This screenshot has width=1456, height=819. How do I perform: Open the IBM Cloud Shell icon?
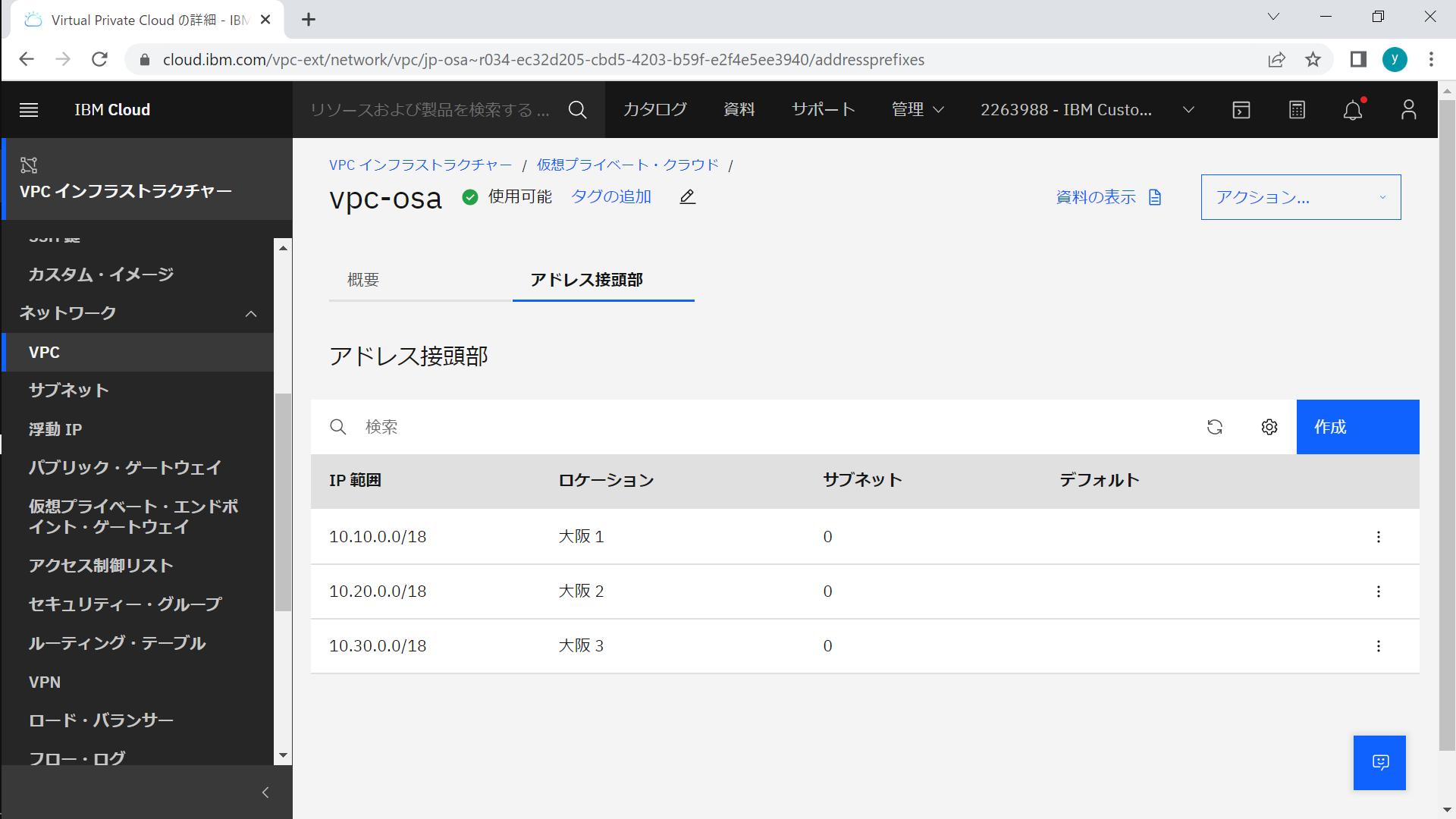pos(1241,110)
